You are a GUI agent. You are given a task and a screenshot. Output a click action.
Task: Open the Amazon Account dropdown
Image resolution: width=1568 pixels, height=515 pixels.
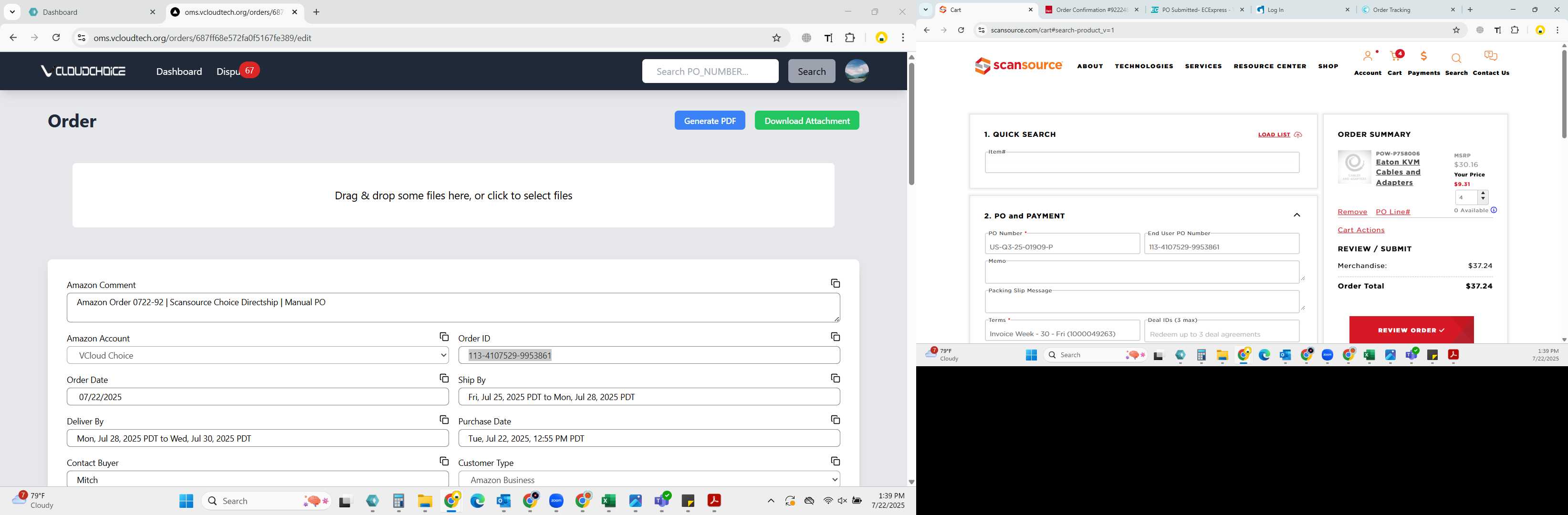tap(258, 355)
